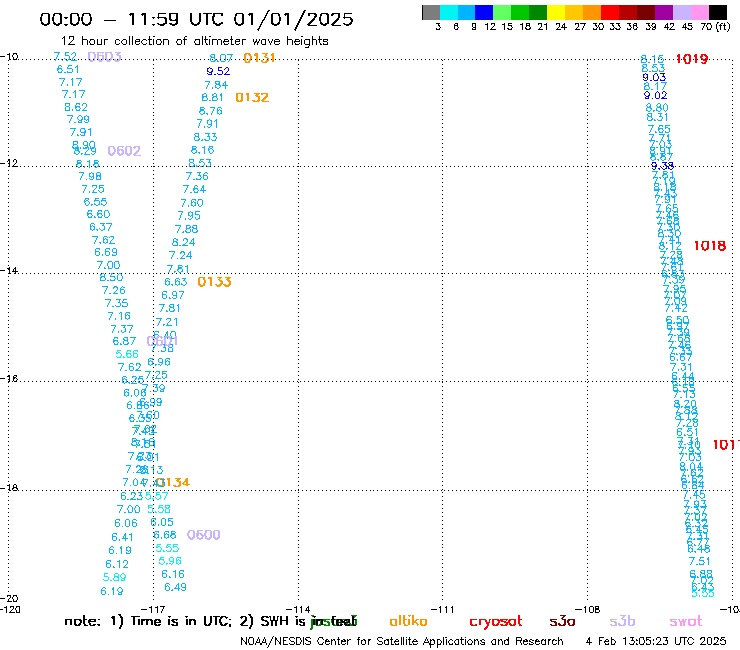This screenshot has height=650, width=740.
Task: Click the wave height value 7.88
Action: pos(186,229)
